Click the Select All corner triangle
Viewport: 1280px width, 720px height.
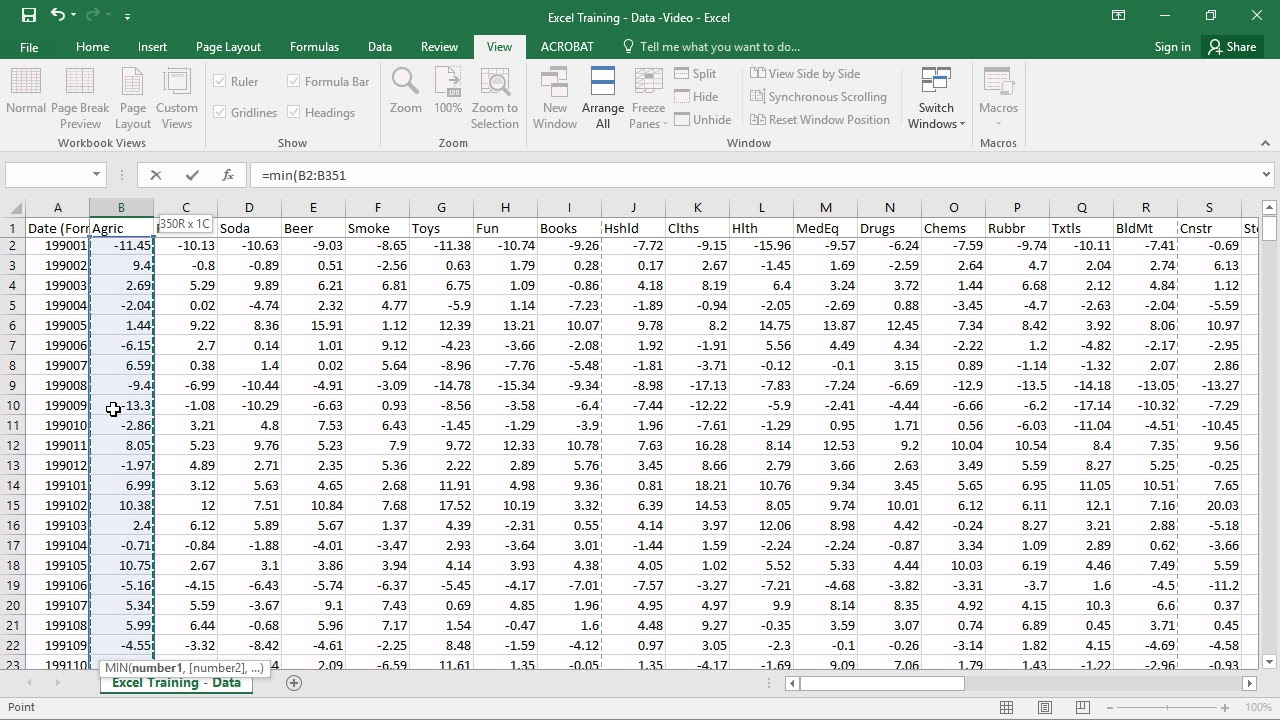[16, 208]
